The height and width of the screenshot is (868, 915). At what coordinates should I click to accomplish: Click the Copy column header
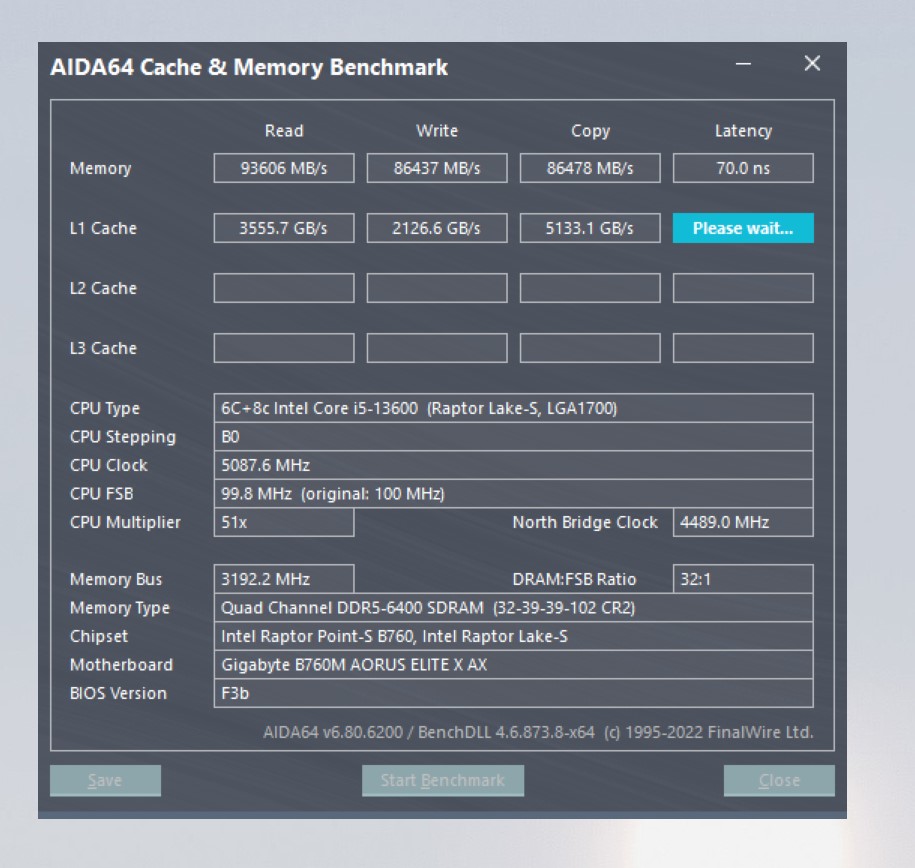point(590,131)
